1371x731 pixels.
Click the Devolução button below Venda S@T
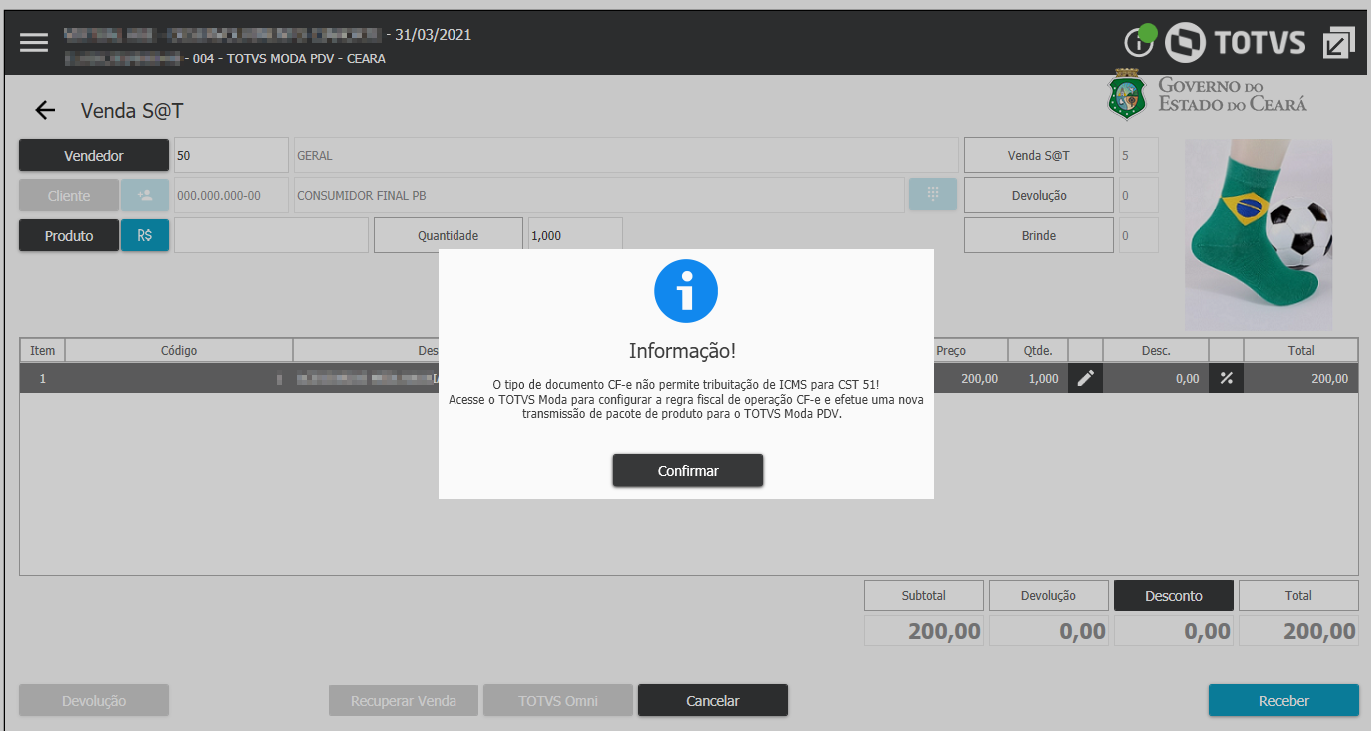[x=1038, y=195]
